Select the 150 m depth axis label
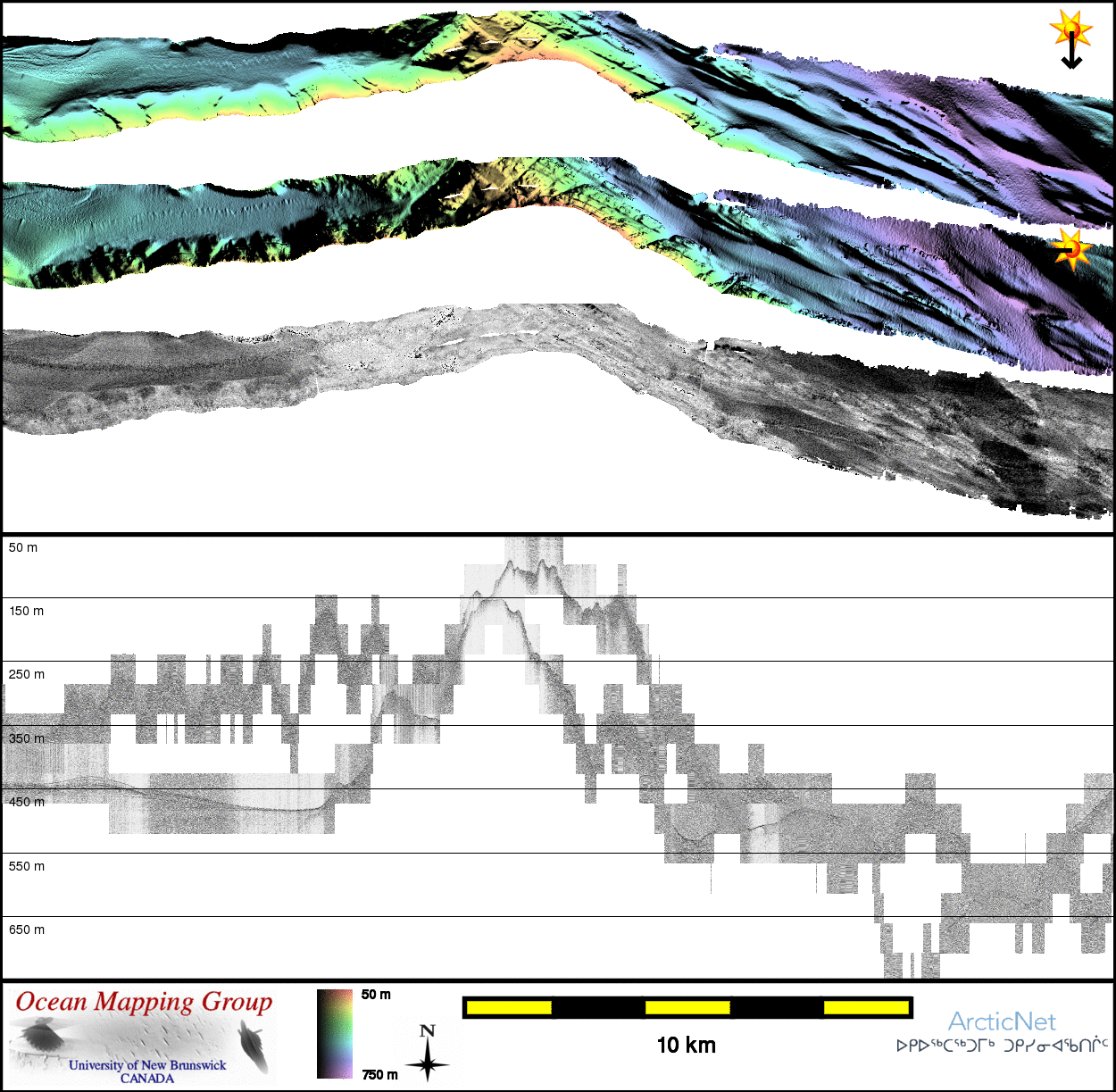 [x=26, y=612]
